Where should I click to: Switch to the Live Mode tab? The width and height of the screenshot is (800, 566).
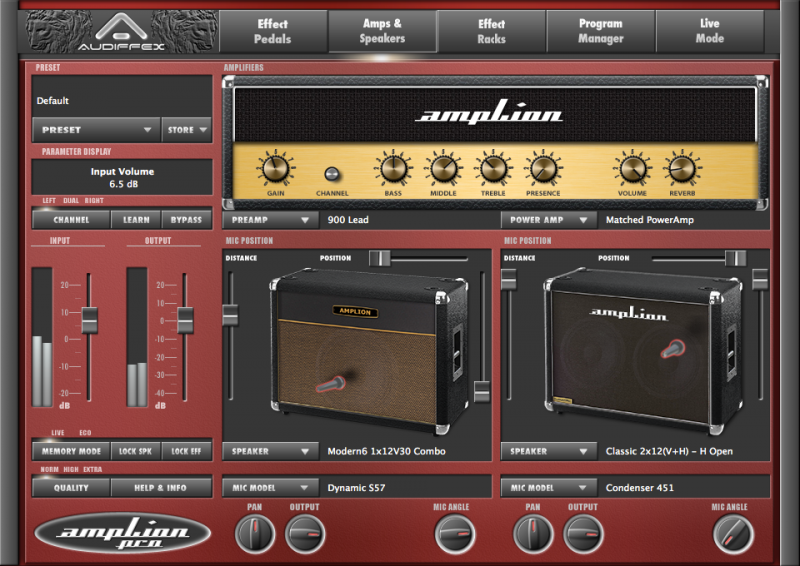pos(710,31)
